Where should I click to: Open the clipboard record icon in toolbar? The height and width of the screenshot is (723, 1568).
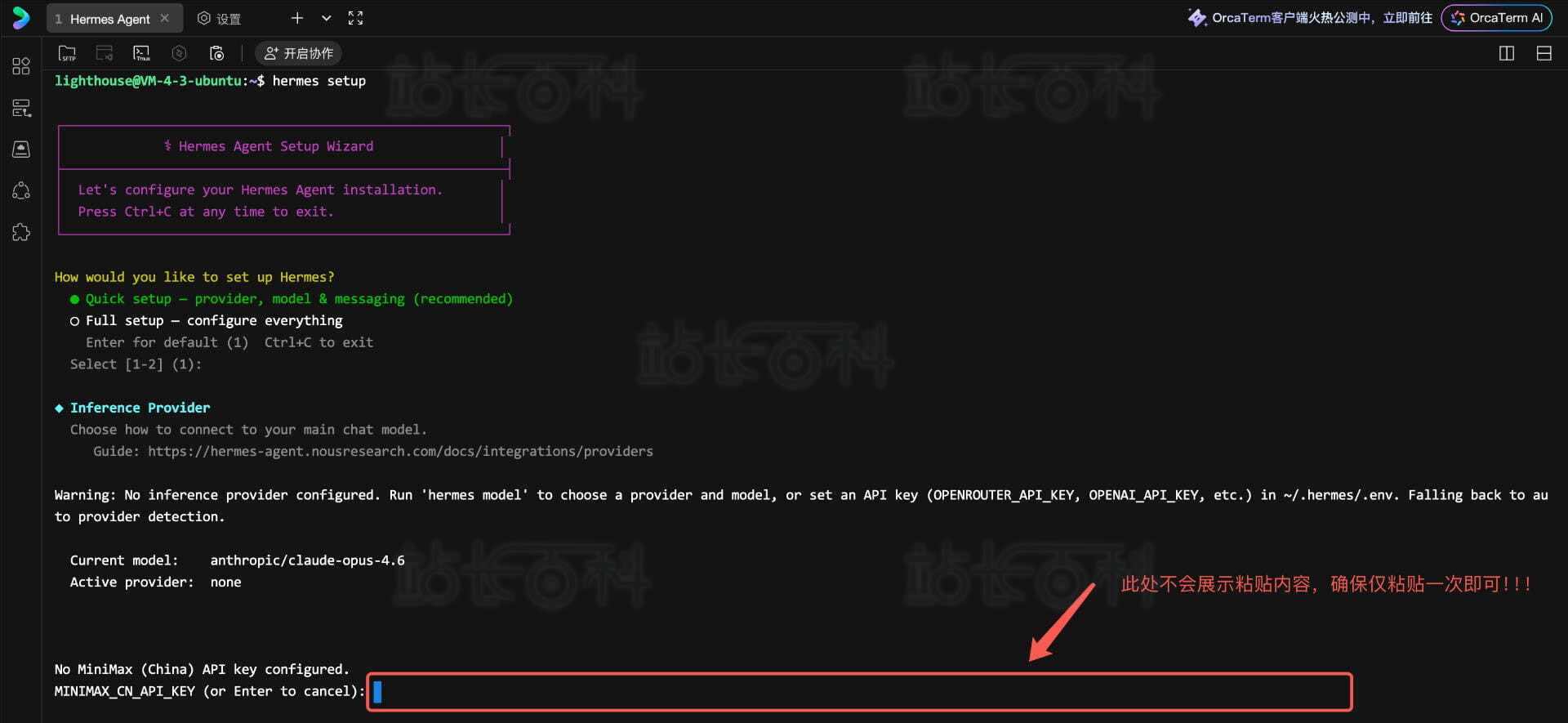(216, 53)
